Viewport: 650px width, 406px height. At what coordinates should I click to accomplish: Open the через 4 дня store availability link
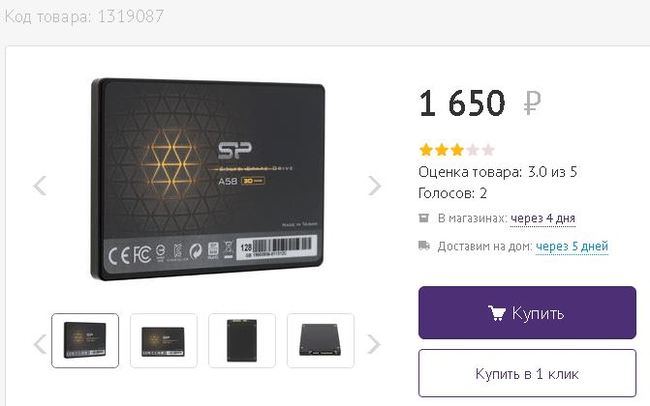coord(543,218)
